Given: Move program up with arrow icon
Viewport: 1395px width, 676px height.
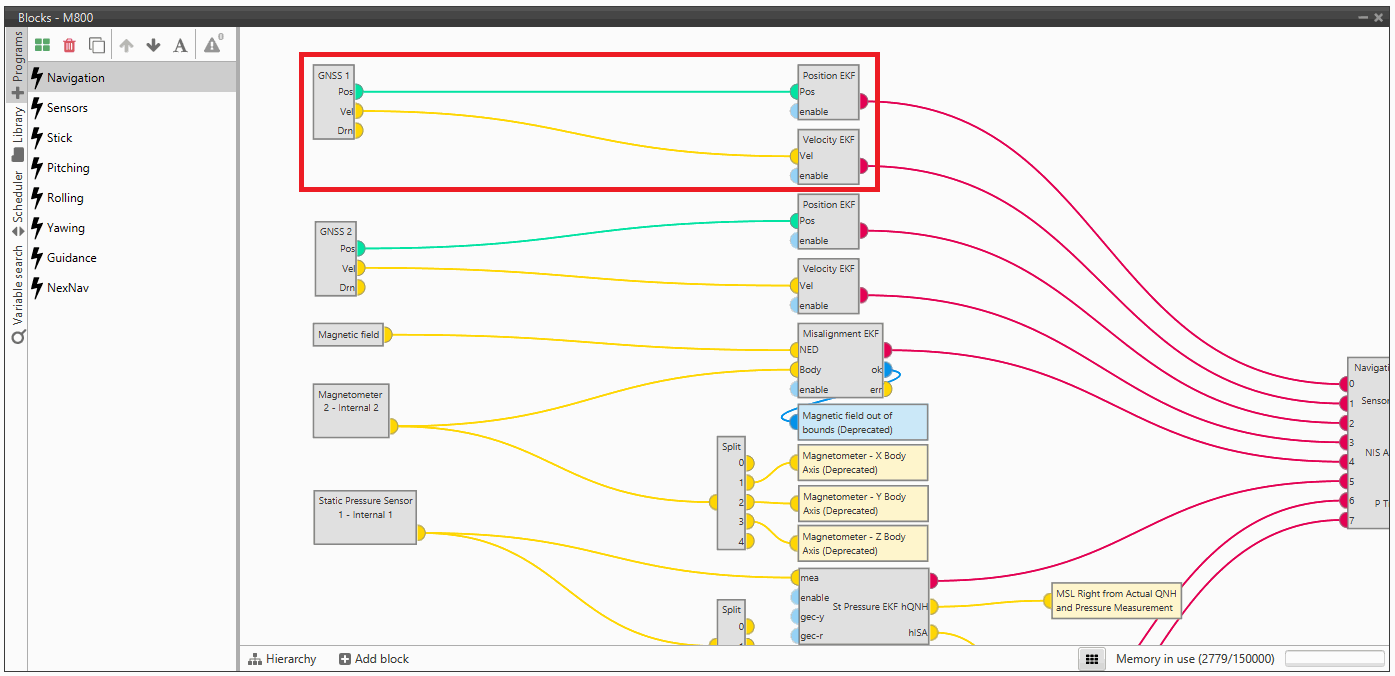Looking at the screenshot, I should [x=126, y=45].
